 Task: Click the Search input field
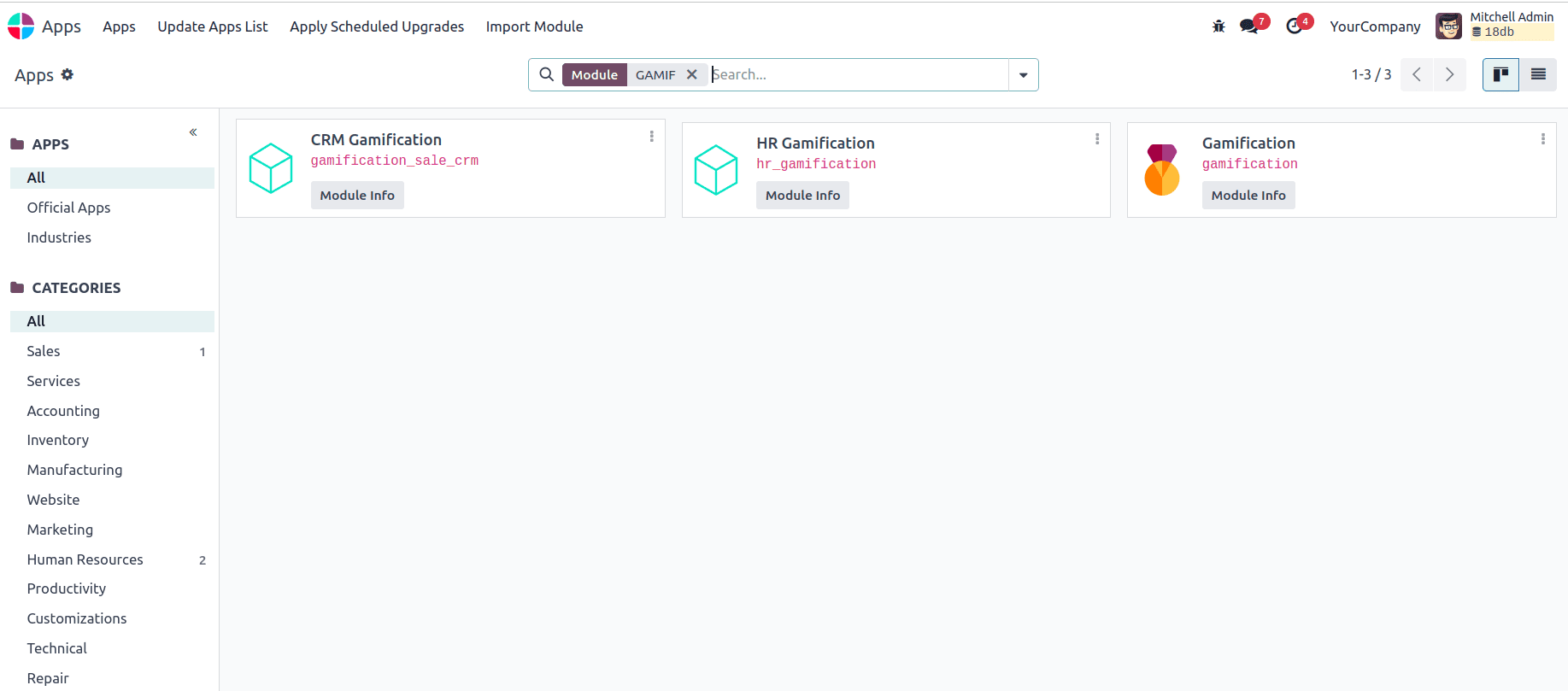858,74
